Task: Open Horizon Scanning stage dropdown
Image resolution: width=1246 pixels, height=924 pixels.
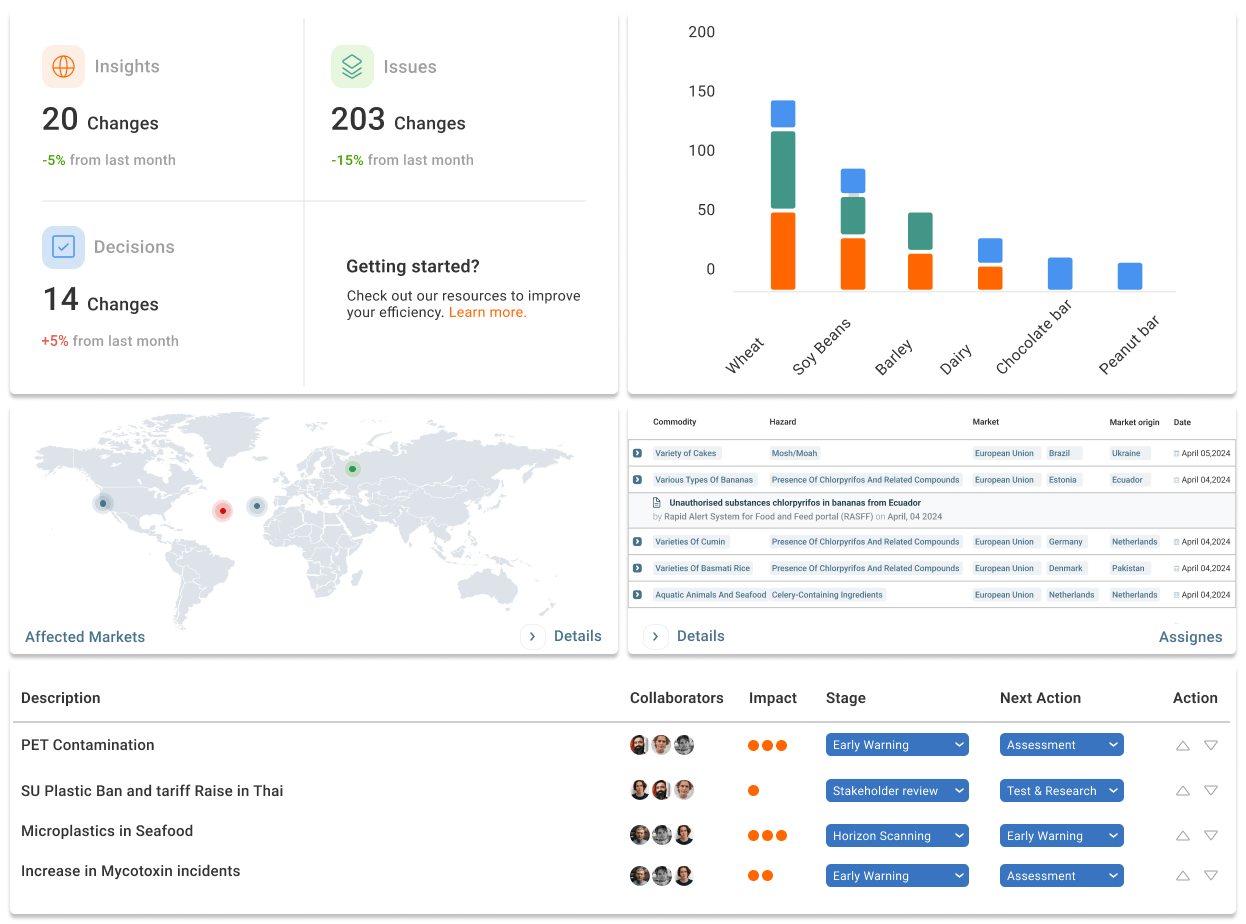Action: [897, 836]
